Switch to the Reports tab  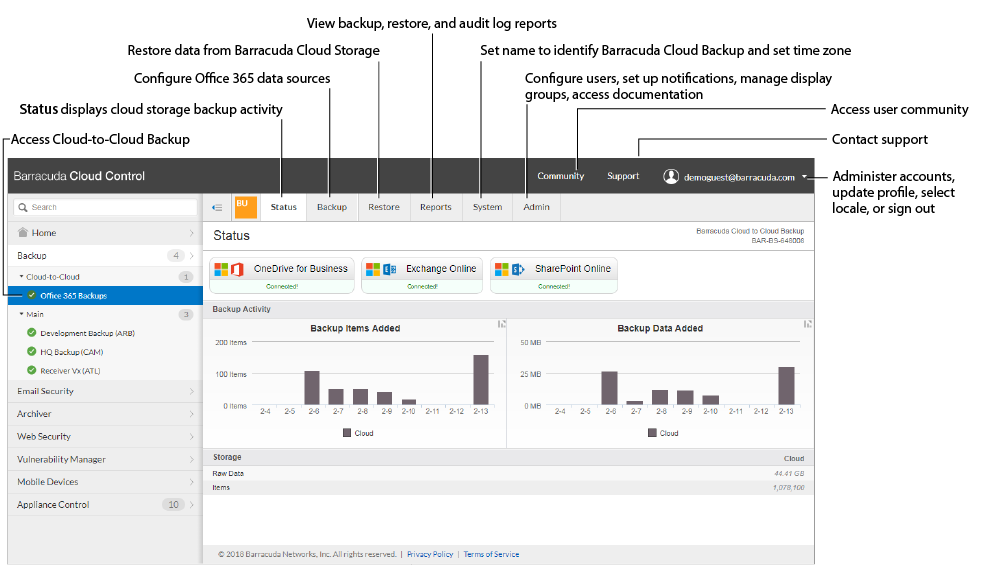pyautogui.click(x=435, y=207)
